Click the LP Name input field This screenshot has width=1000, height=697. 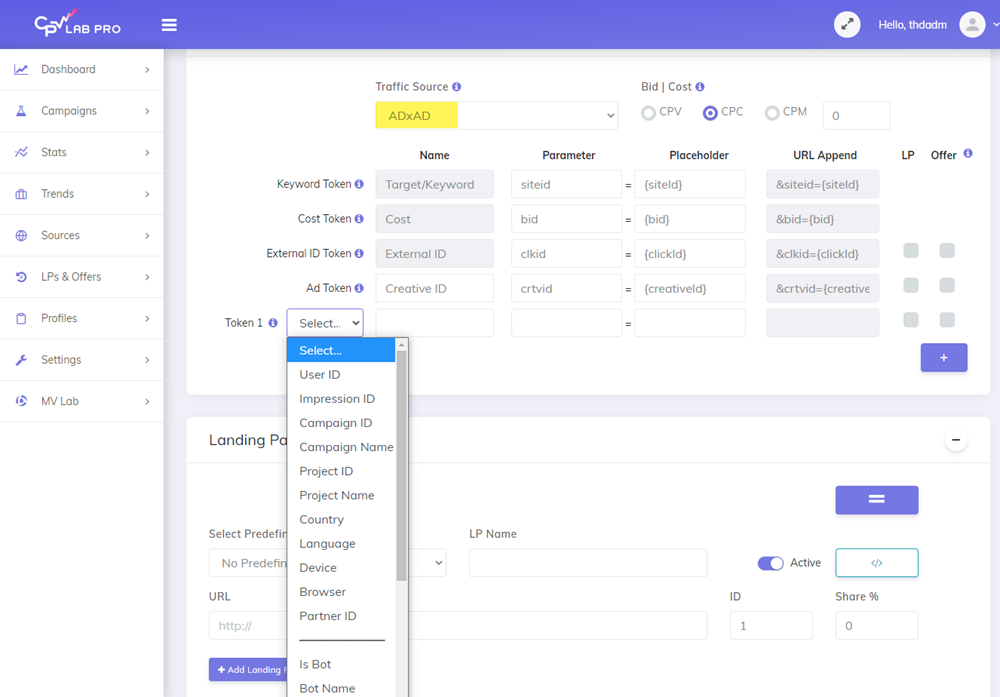point(588,563)
